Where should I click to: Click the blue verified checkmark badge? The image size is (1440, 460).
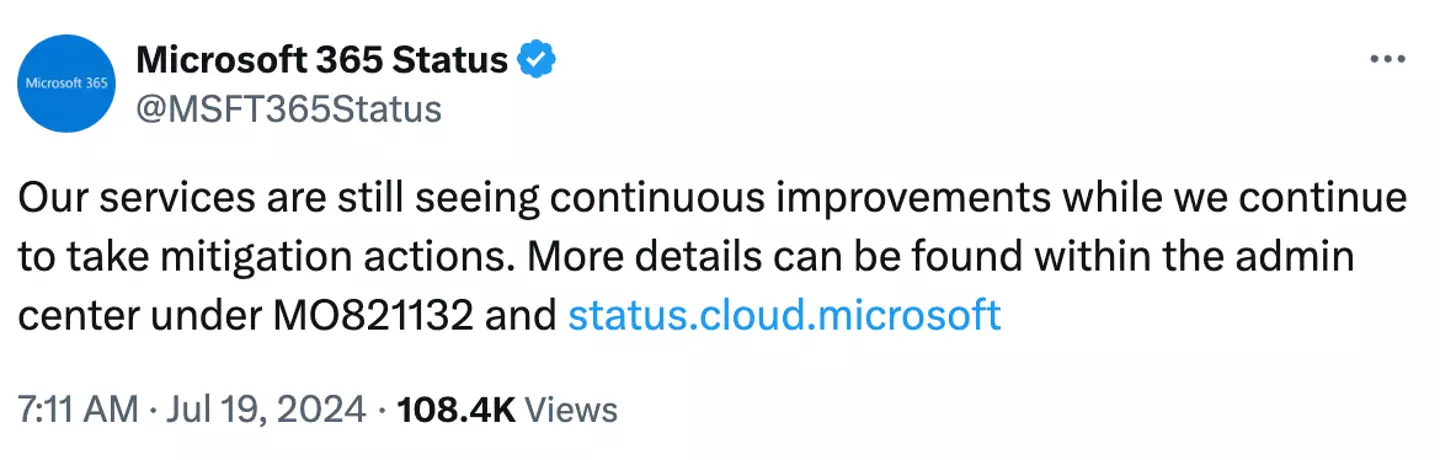537,62
